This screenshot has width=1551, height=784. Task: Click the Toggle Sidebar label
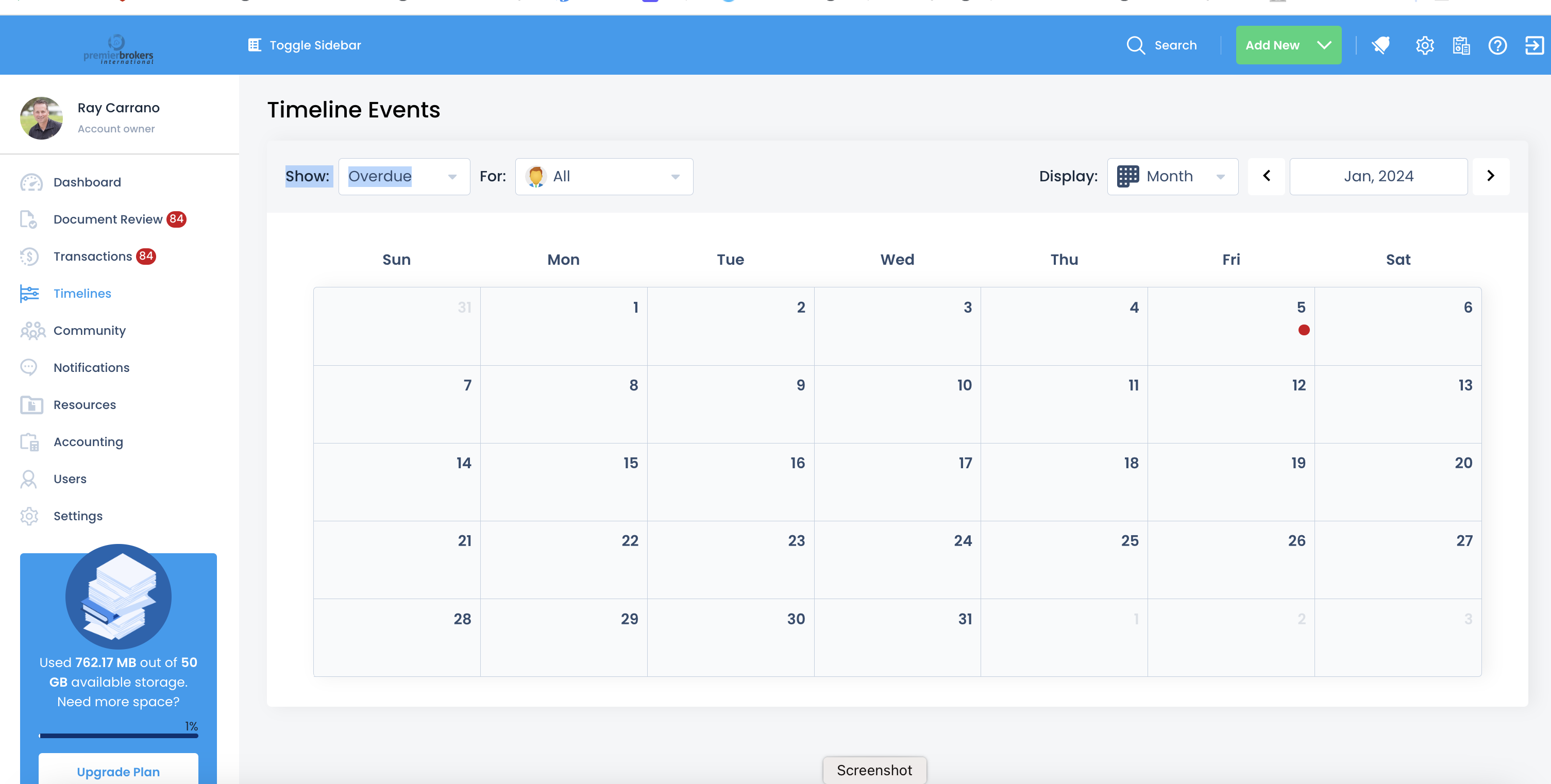(315, 45)
